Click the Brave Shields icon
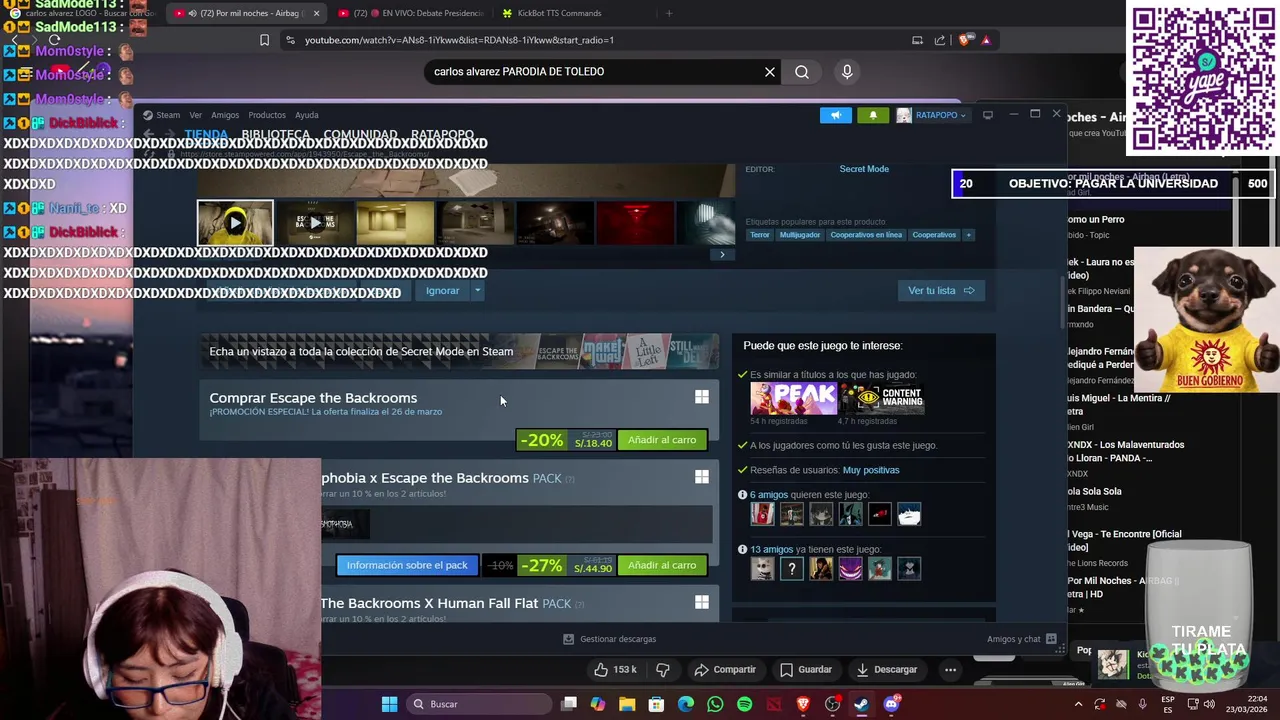 point(964,40)
